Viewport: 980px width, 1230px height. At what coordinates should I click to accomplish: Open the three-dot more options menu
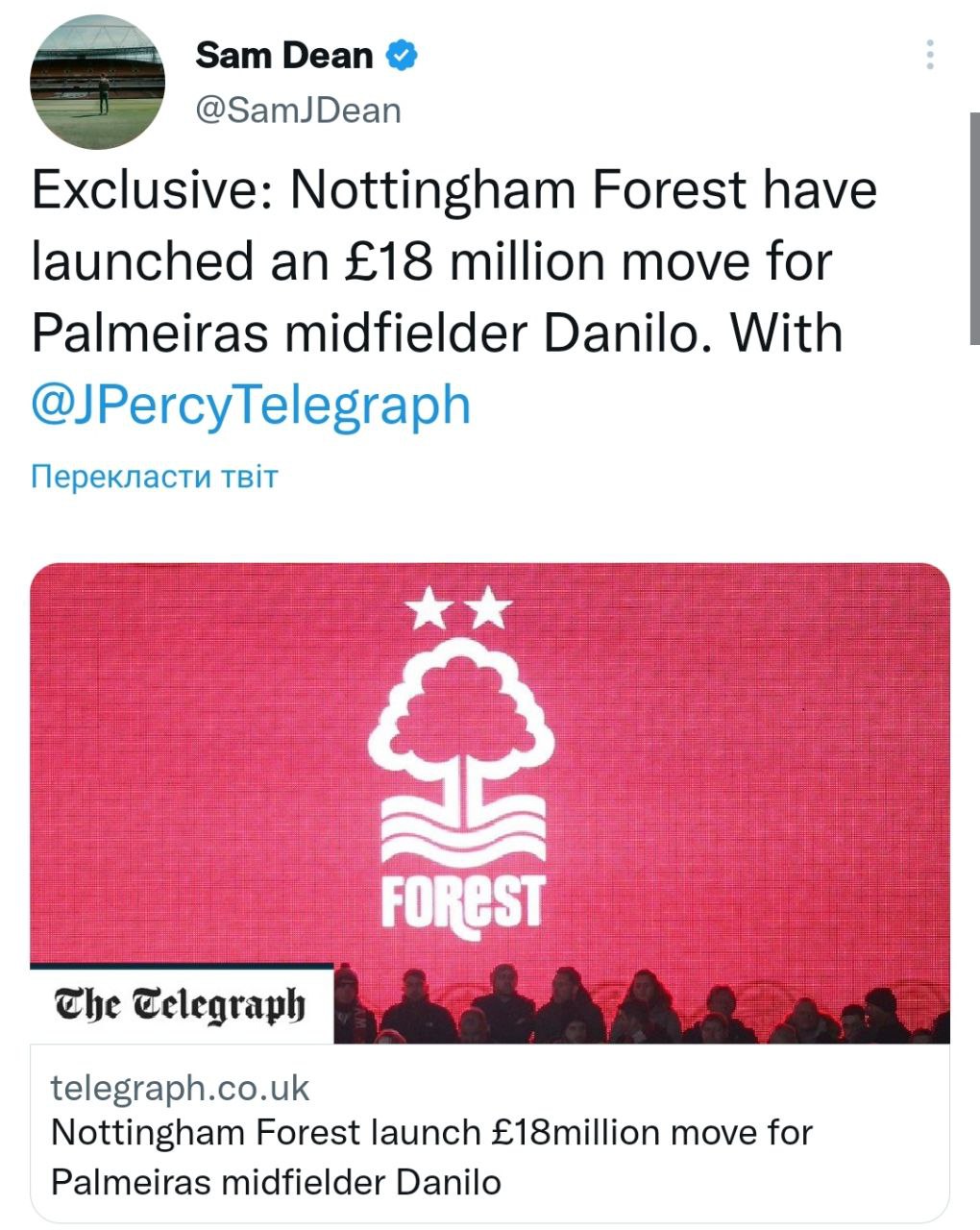point(929,55)
